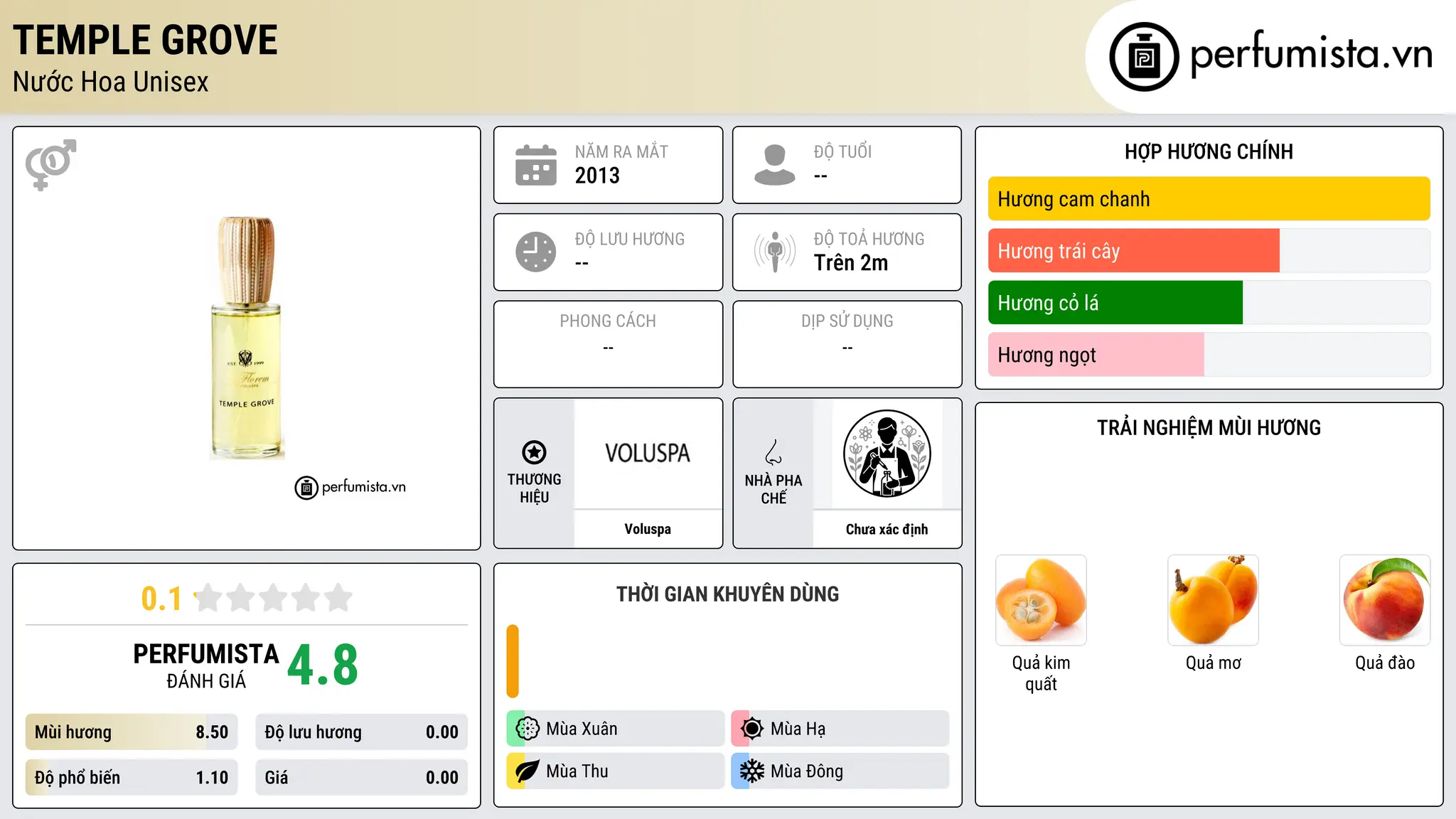
Task: Click the Trên 2m sillage value
Action: pos(851,263)
